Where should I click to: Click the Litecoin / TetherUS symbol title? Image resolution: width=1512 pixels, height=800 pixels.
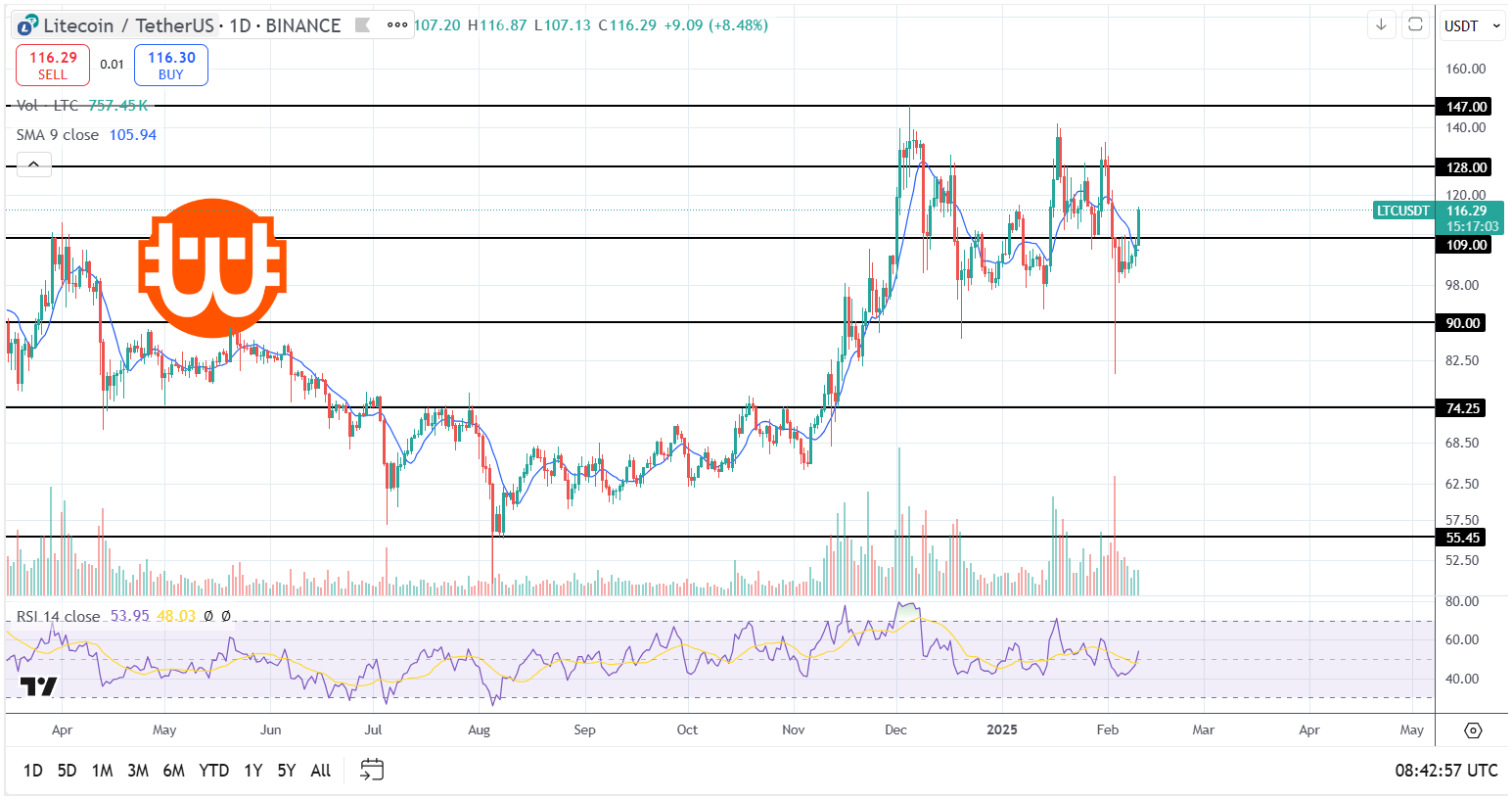(x=127, y=25)
